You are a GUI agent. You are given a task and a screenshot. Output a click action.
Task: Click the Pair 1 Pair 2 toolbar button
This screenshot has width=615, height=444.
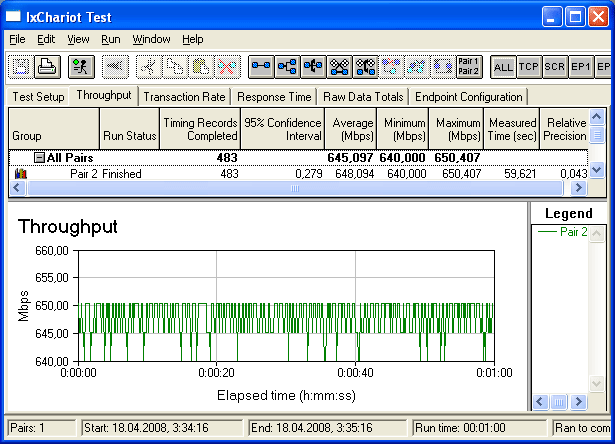pos(469,67)
